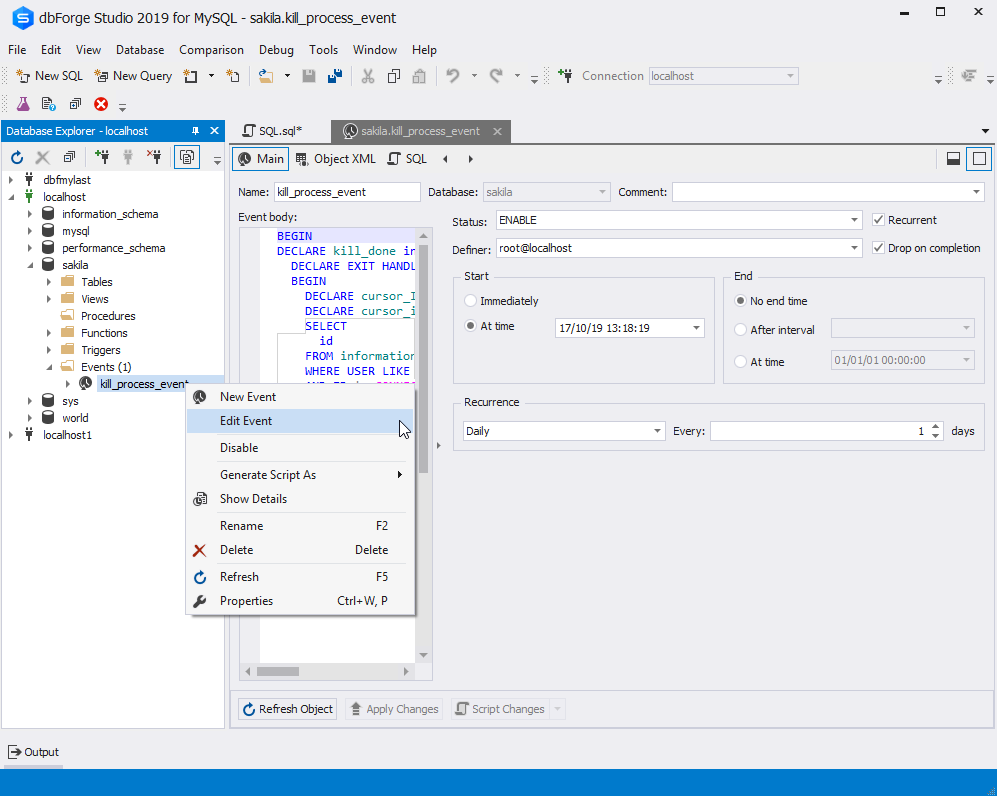
Task: Click the Script Changes button
Action: click(500, 709)
